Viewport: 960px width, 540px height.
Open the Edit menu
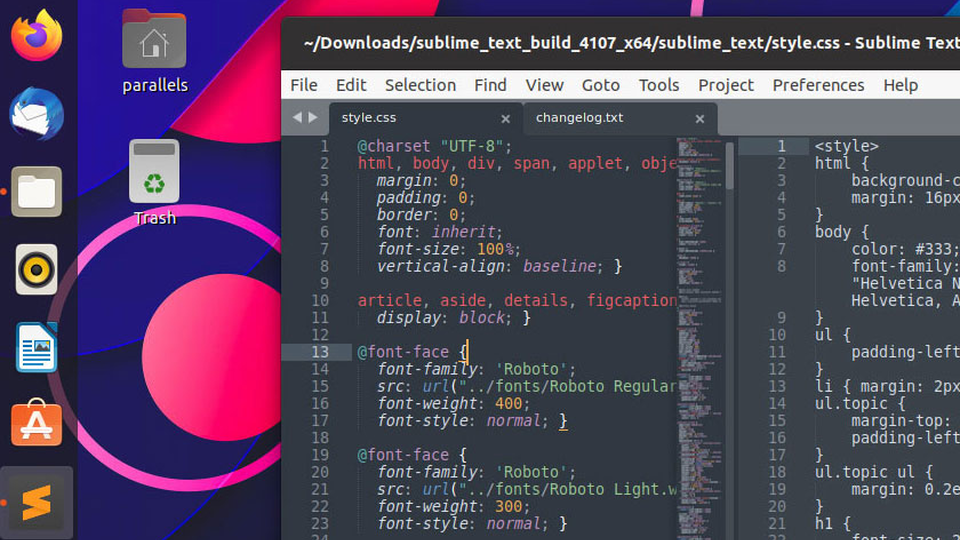point(351,85)
